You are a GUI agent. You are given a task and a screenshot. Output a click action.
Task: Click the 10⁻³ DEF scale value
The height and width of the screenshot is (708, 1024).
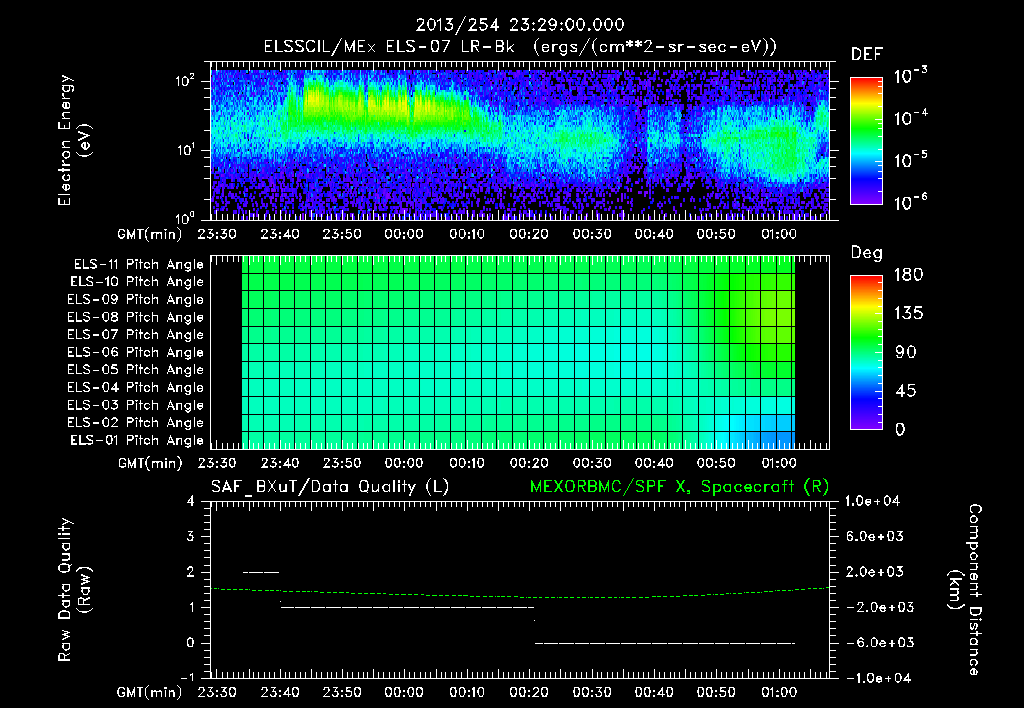[911, 76]
